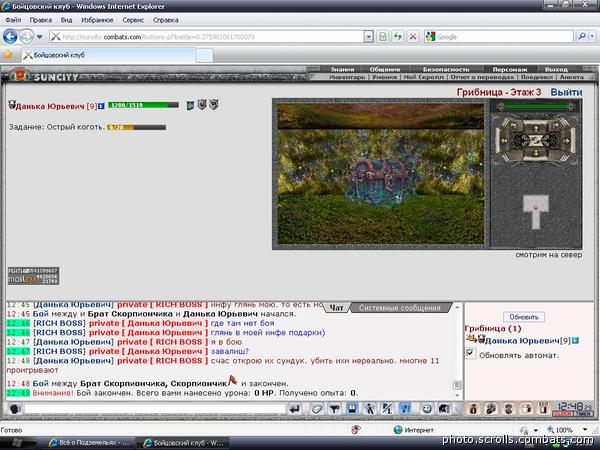The image size is (600, 450).
Task: Go back with the browser Back arrow
Action: pos(10,37)
